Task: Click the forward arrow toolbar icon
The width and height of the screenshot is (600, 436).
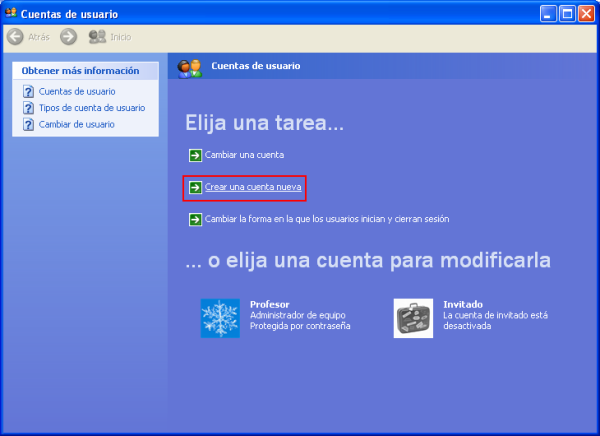Action: [x=68, y=37]
